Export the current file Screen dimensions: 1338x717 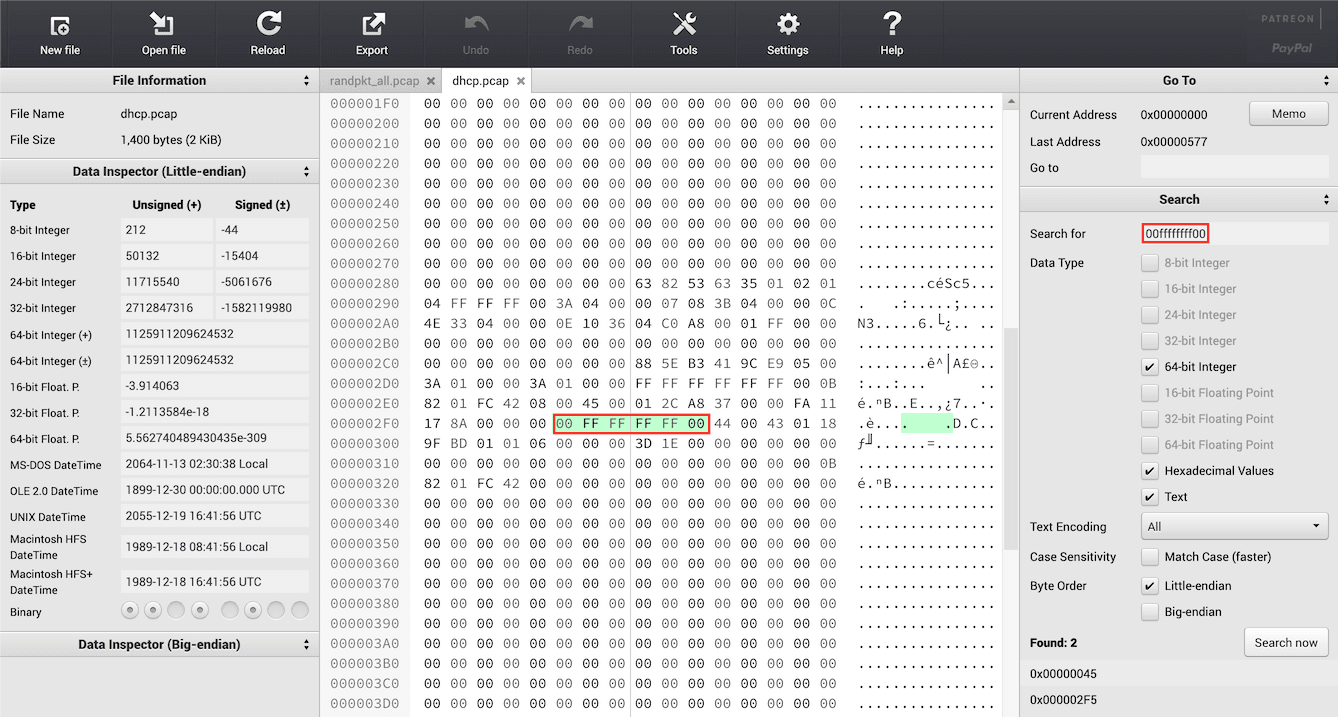pos(371,33)
